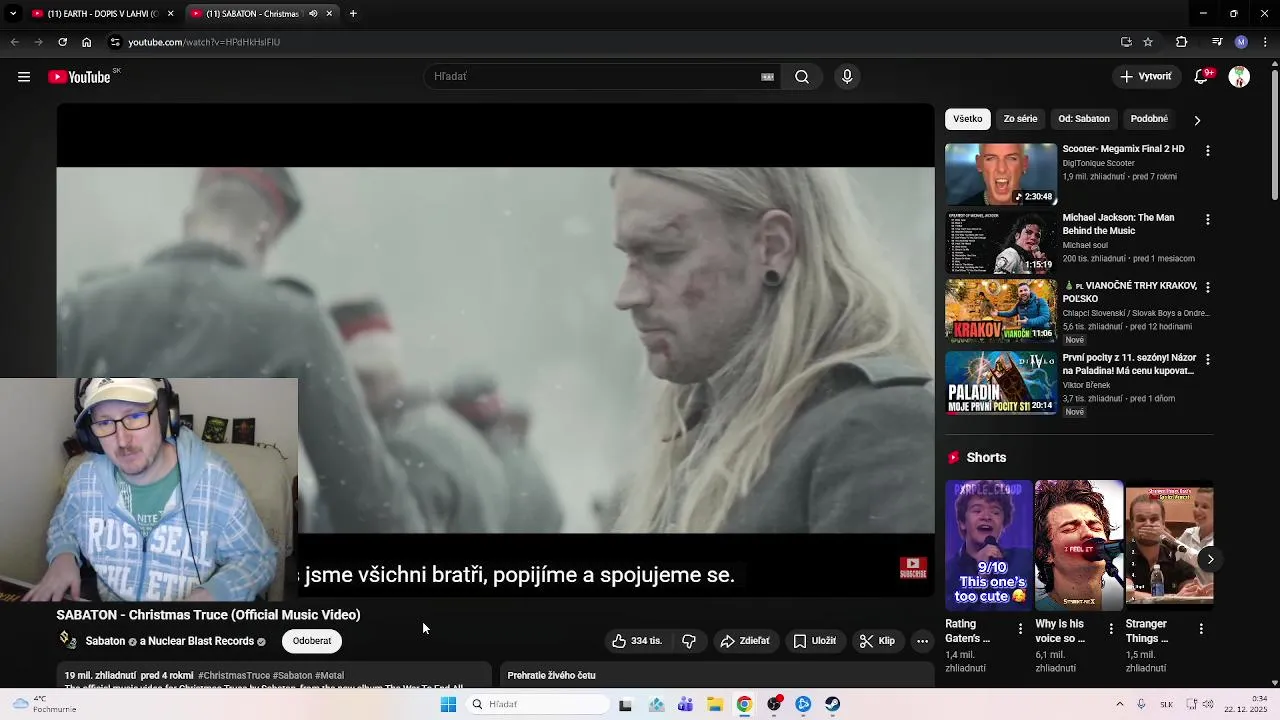Bookmark this page with star
Image resolution: width=1280 pixels, height=720 pixels.
1148,42
